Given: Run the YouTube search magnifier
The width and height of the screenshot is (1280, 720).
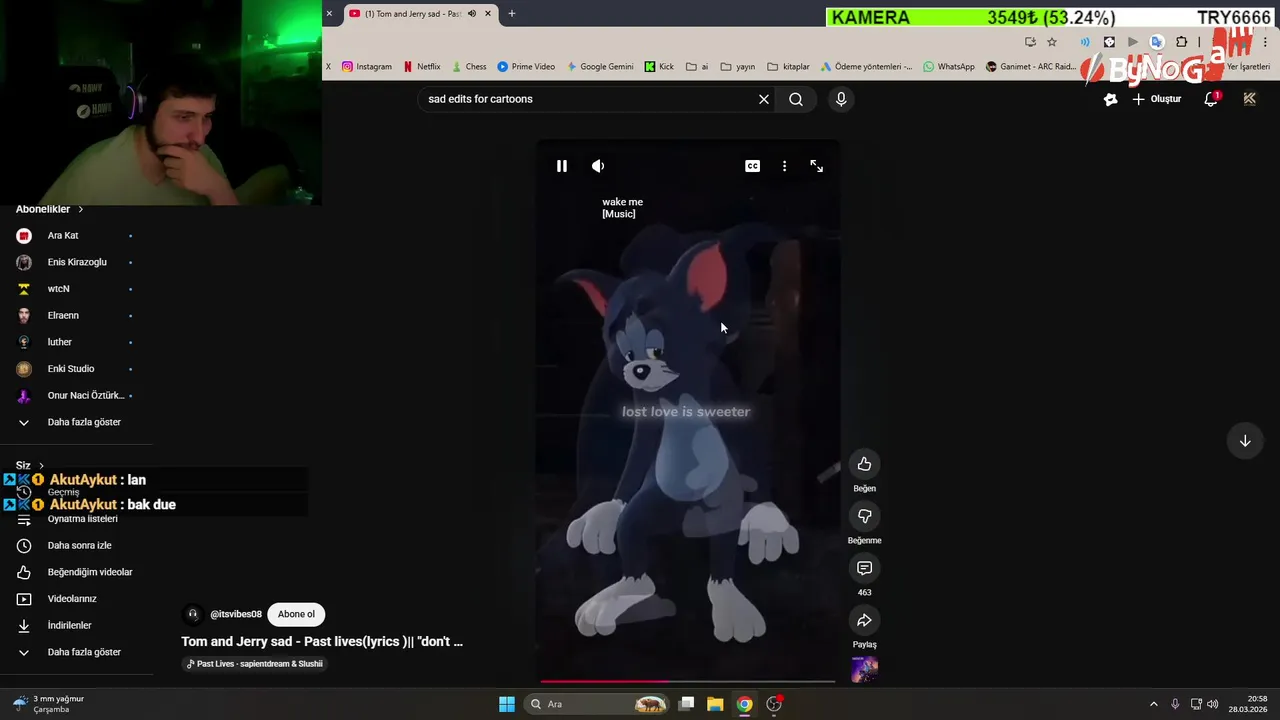Looking at the screenshot, I should 796,99.
